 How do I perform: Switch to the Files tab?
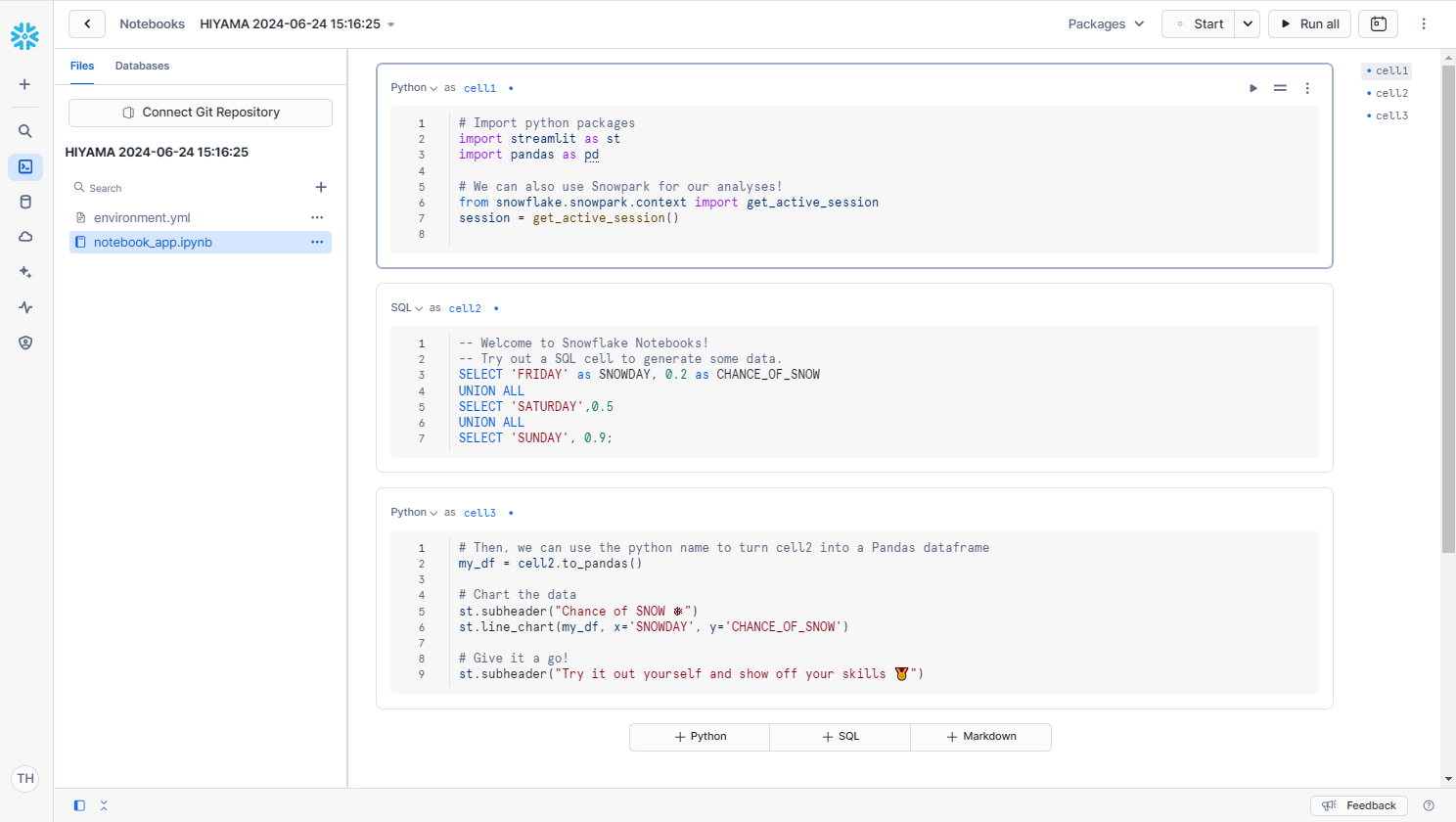(82, 66)
